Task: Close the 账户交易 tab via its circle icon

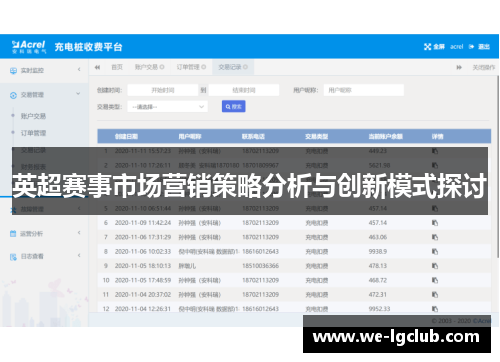Action: [162, 67]
